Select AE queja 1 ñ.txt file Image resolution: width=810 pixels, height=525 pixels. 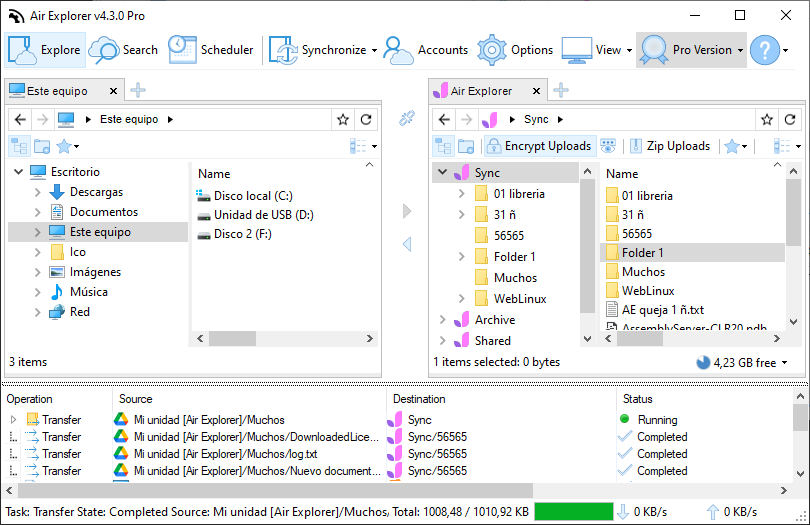tap(655, 310)
